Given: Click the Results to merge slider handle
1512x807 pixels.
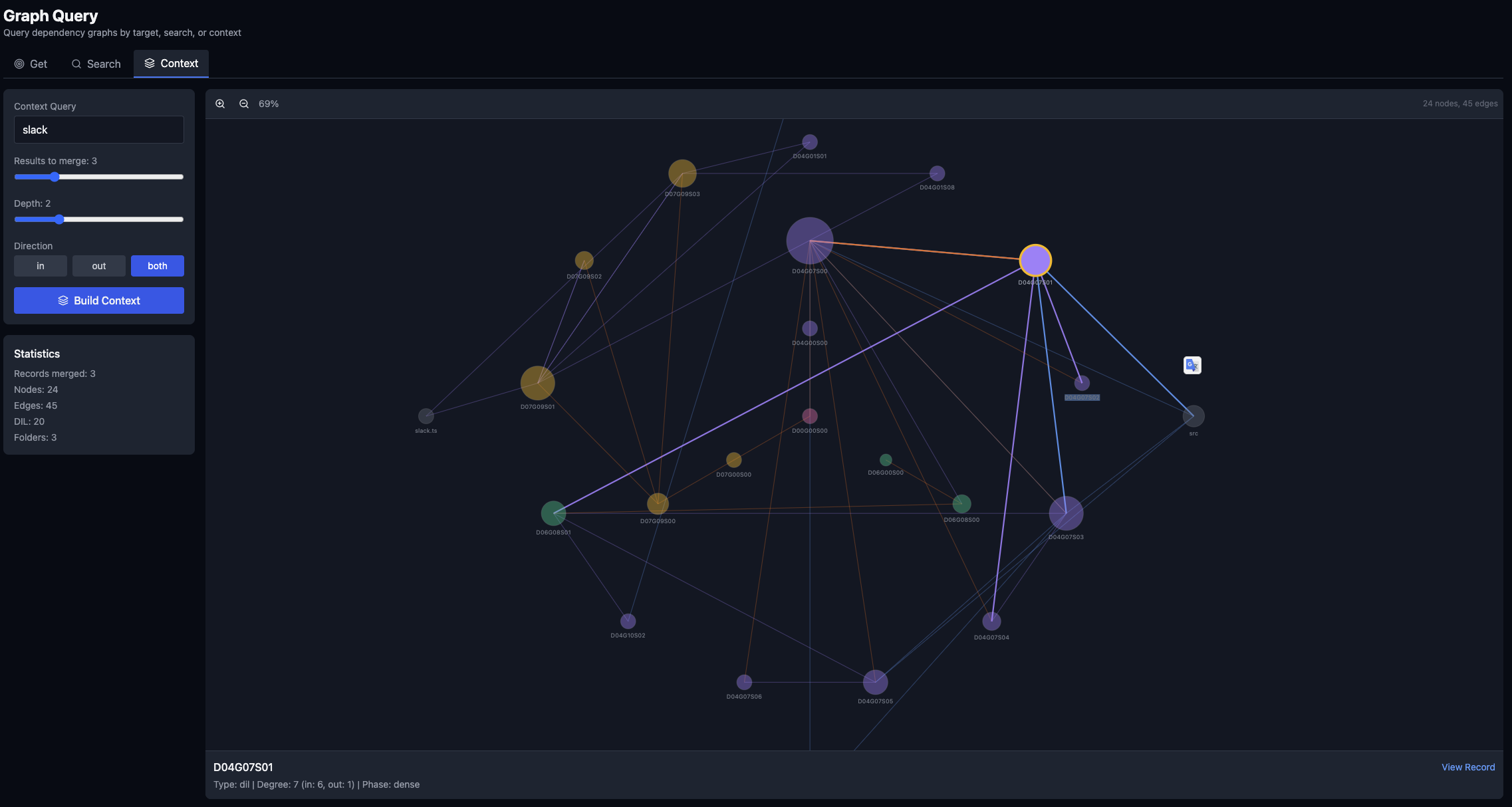Looking at the screenshot, I should tap(55, 177).
